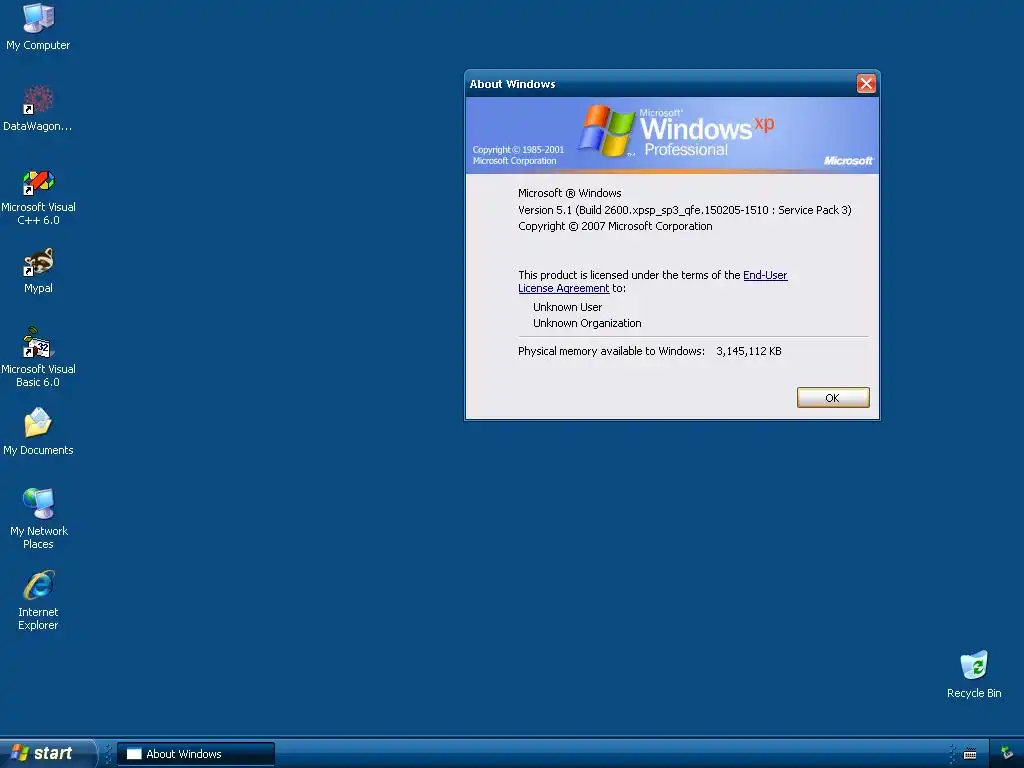Viewport: 1024px width, 768px height.
Task: Open the Start menu
Action: pos(47,753)
